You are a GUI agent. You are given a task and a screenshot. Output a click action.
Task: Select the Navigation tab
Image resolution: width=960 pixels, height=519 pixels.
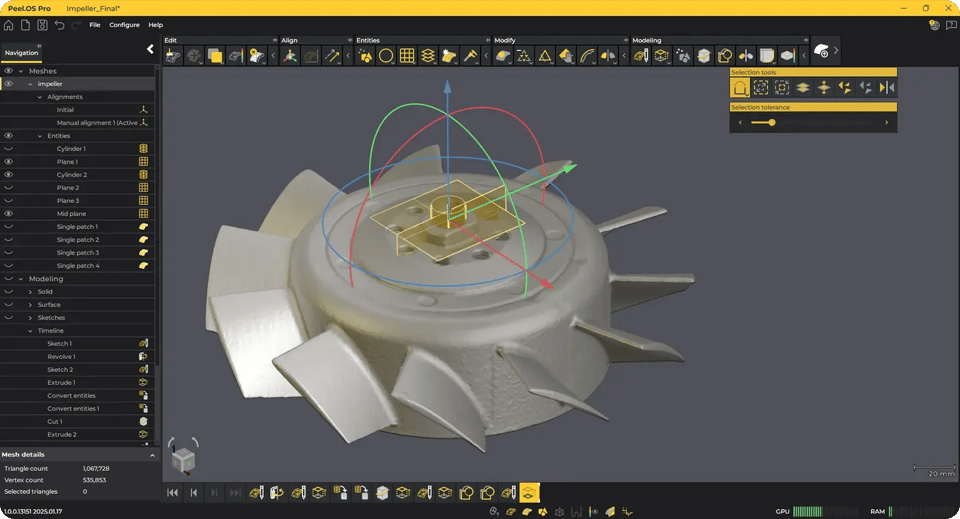pos(21,53)
